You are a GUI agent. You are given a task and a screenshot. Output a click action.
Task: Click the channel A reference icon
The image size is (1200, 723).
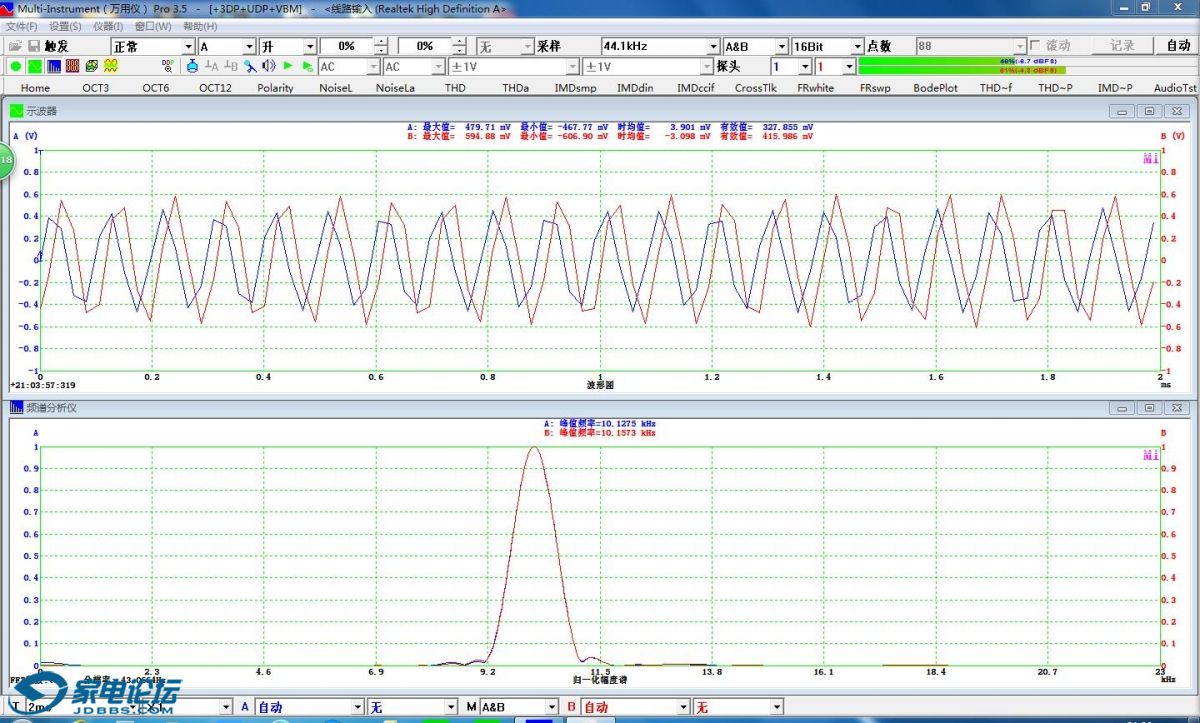pyautogui.click(x=211, y=66)
